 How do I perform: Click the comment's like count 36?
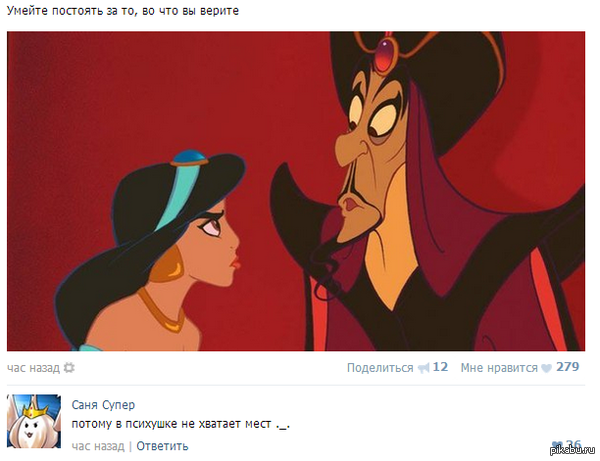click(x=573, y=445)
